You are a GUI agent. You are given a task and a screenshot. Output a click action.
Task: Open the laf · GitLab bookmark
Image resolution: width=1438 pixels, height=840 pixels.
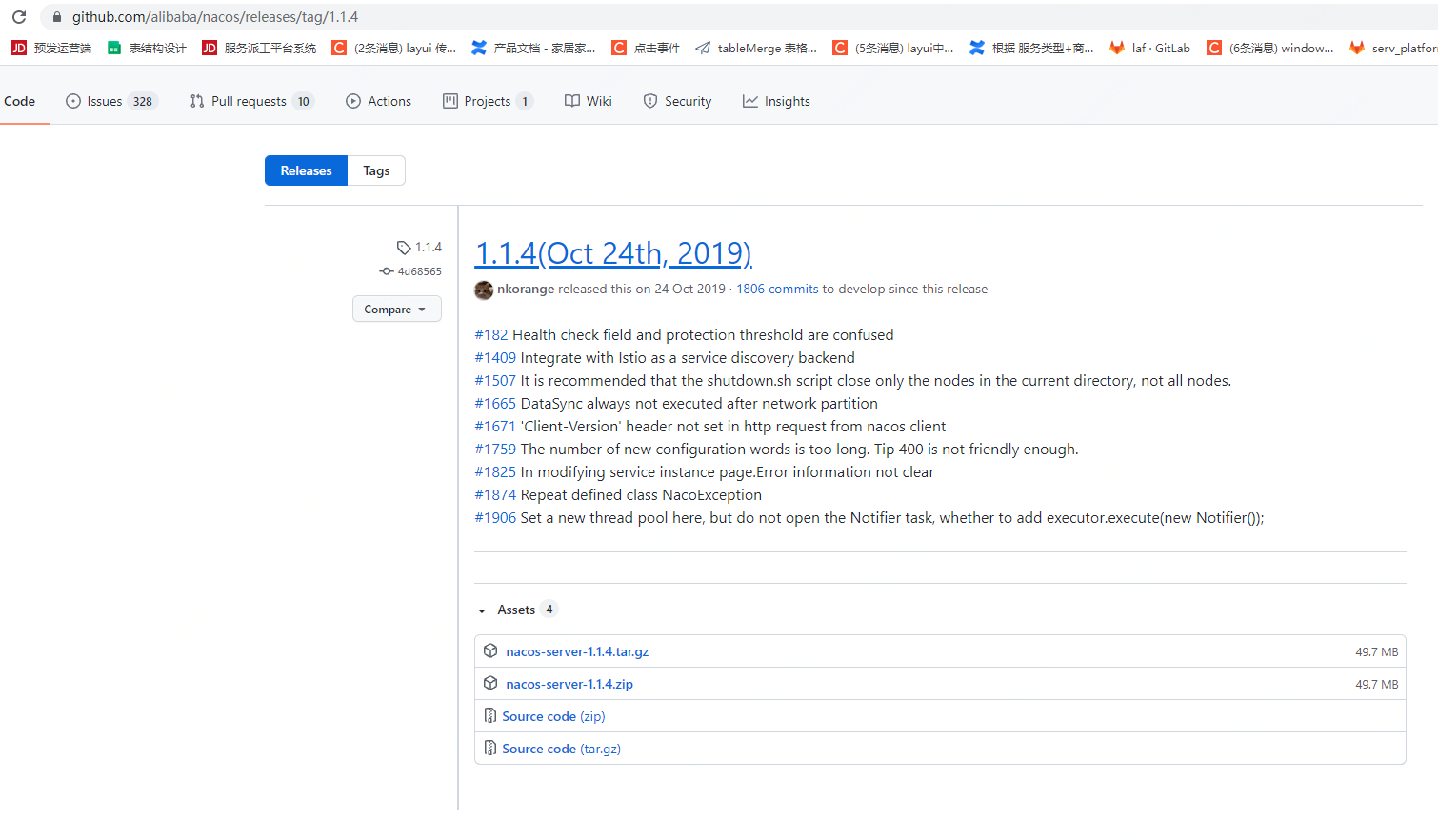1149,48
